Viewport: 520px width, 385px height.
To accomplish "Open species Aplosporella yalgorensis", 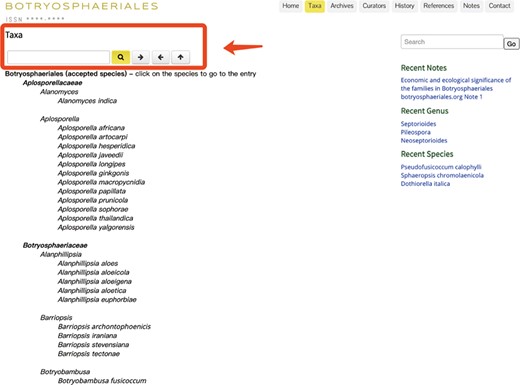I will 96,227.
